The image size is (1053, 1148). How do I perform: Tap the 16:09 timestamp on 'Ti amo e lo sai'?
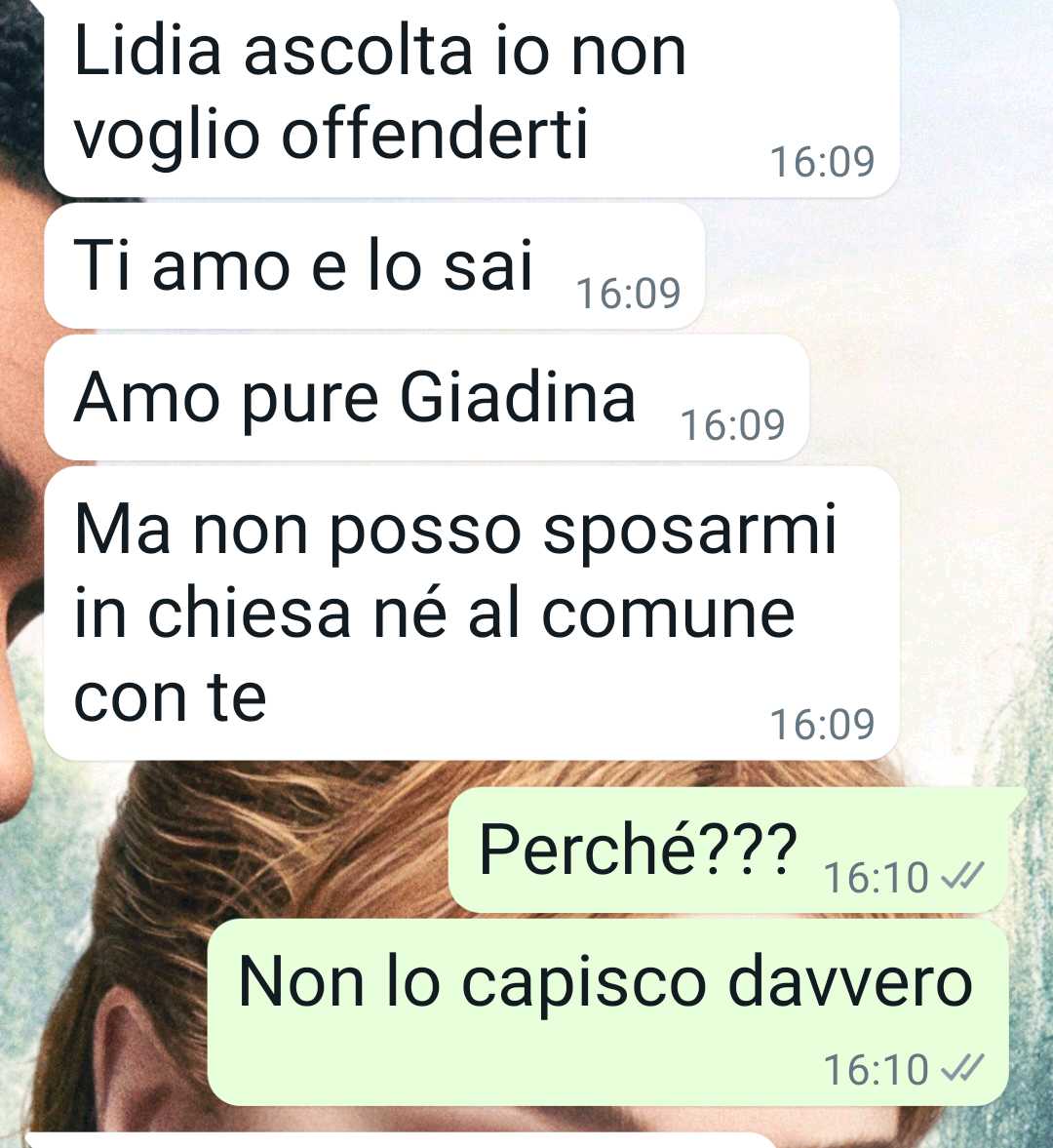coord(629,293)
